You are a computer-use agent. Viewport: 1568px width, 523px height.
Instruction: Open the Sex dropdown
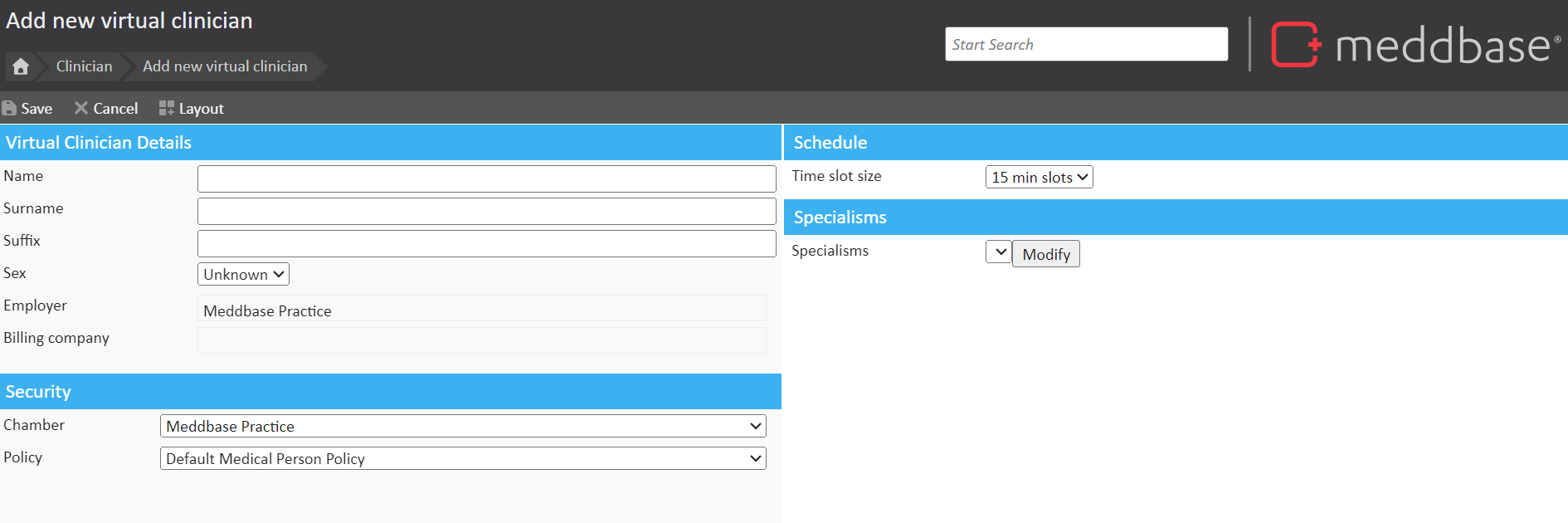pyautogui.click(x=243, y=274)
